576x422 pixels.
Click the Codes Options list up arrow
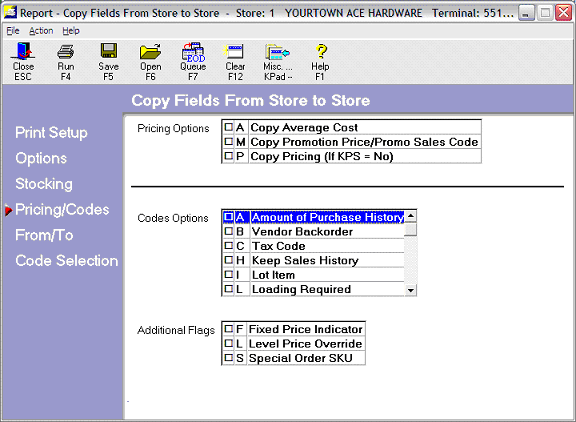pos(411,216)
